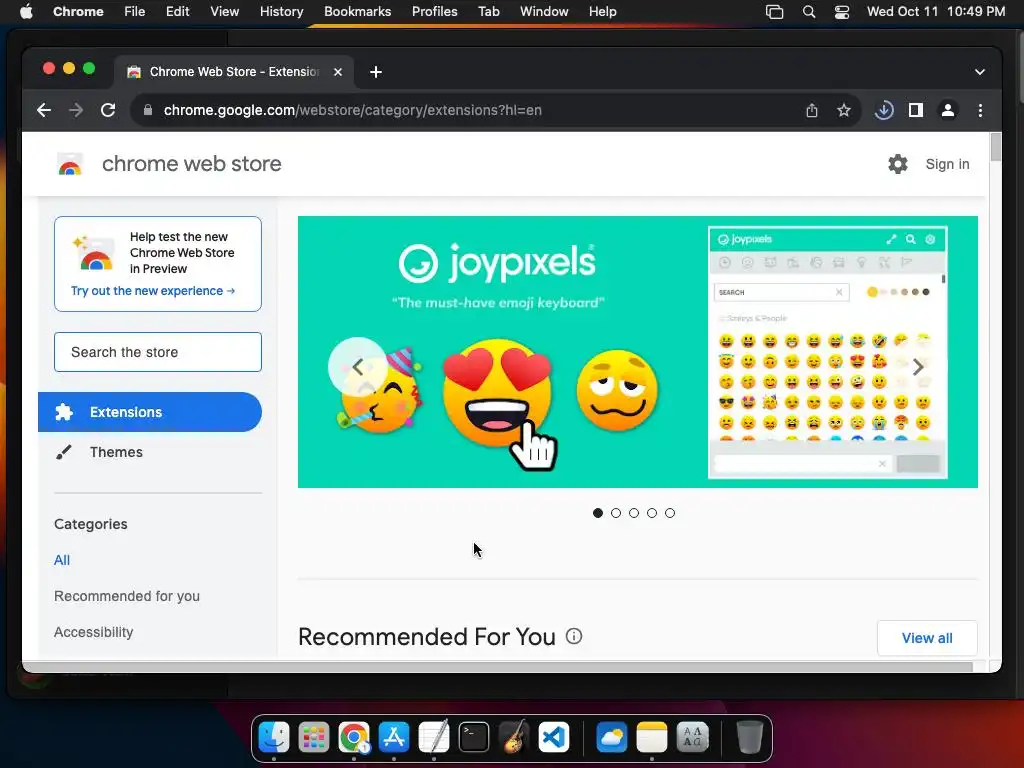Open the JoyPixels banner
The width and height of the screenshot is (1024, 768).
pos(637,352)
